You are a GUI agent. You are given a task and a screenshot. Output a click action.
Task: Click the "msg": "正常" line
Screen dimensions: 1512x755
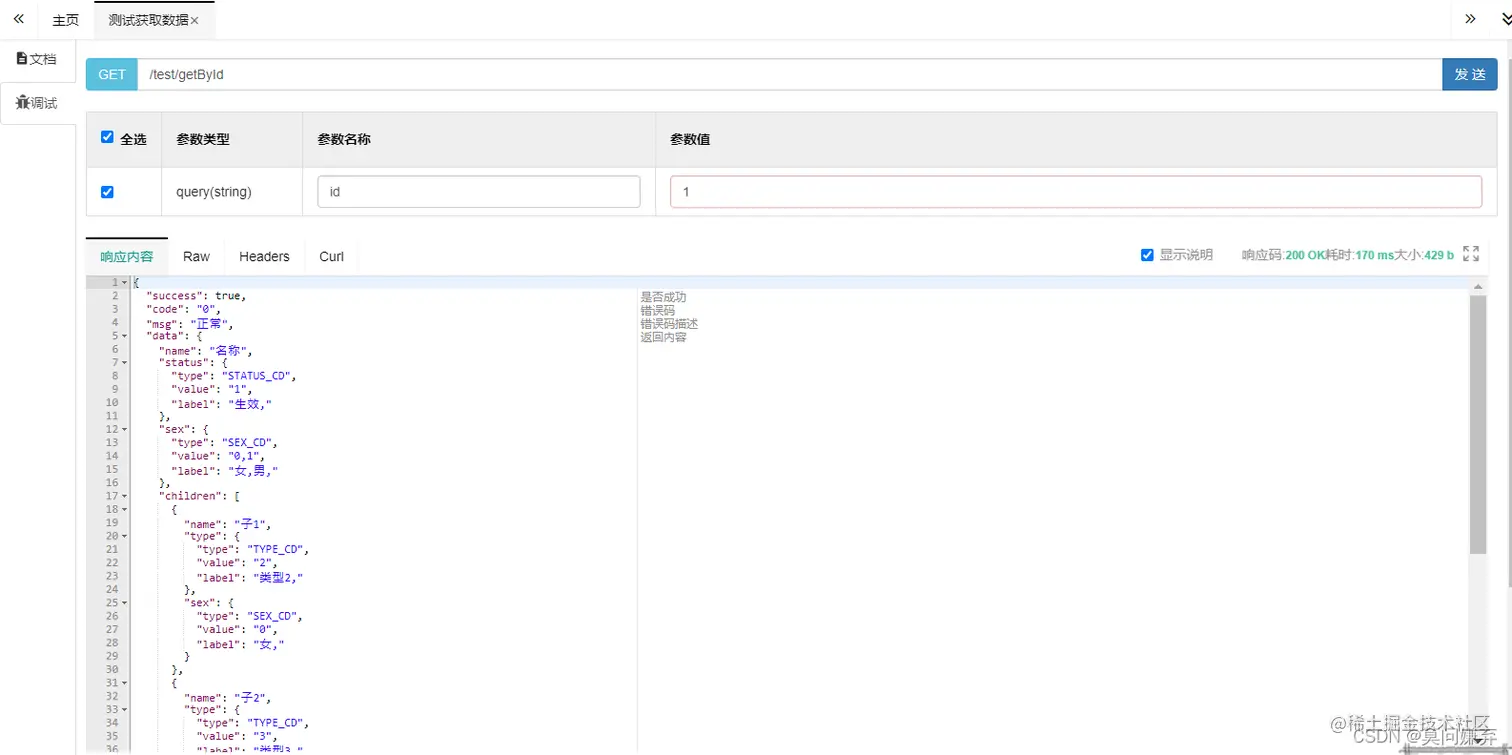189,323
